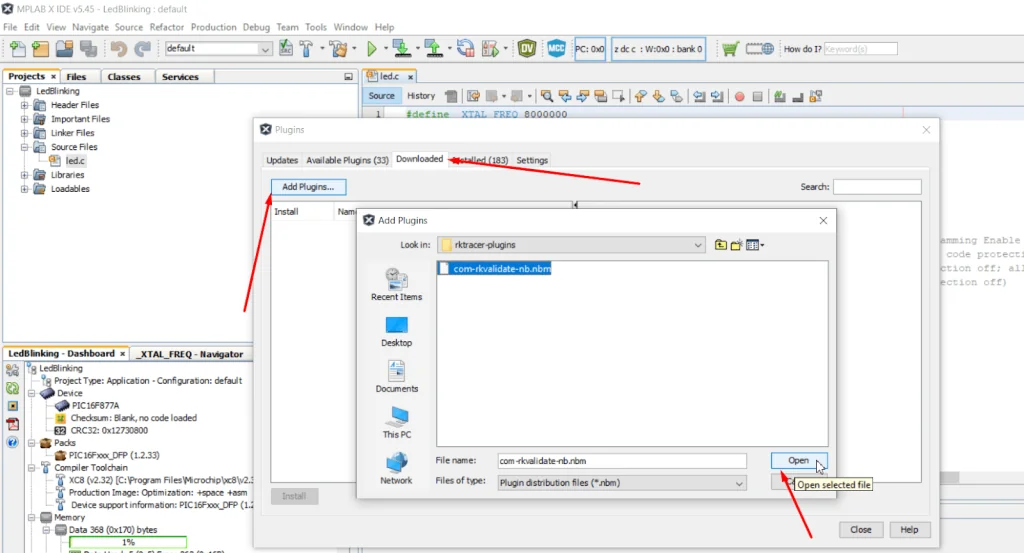Click Help in the Plugins dialog
1024x553 pixels.
[x=909, y=529]
